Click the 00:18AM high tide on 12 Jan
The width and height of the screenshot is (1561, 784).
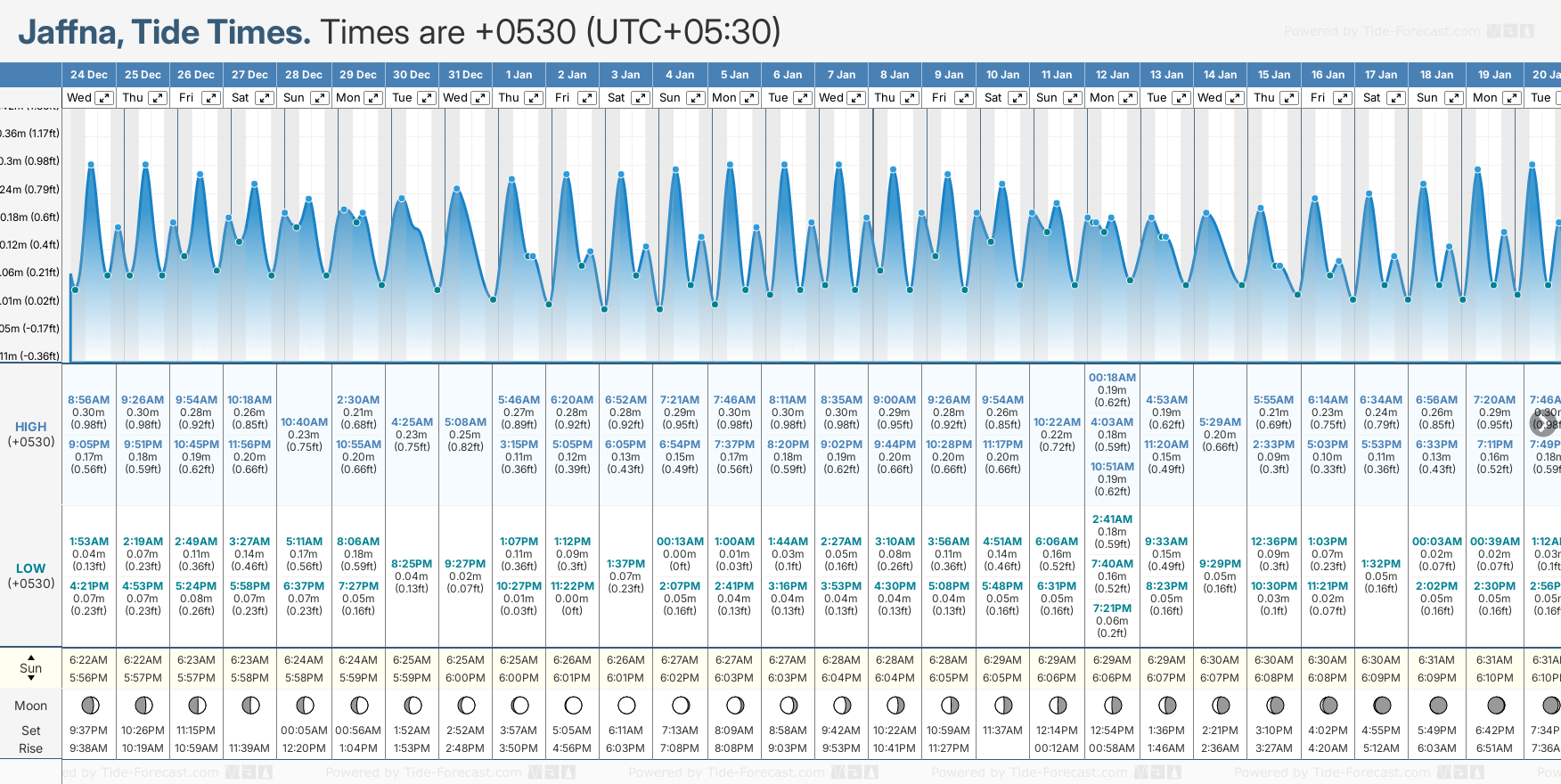coord(1112,378)
